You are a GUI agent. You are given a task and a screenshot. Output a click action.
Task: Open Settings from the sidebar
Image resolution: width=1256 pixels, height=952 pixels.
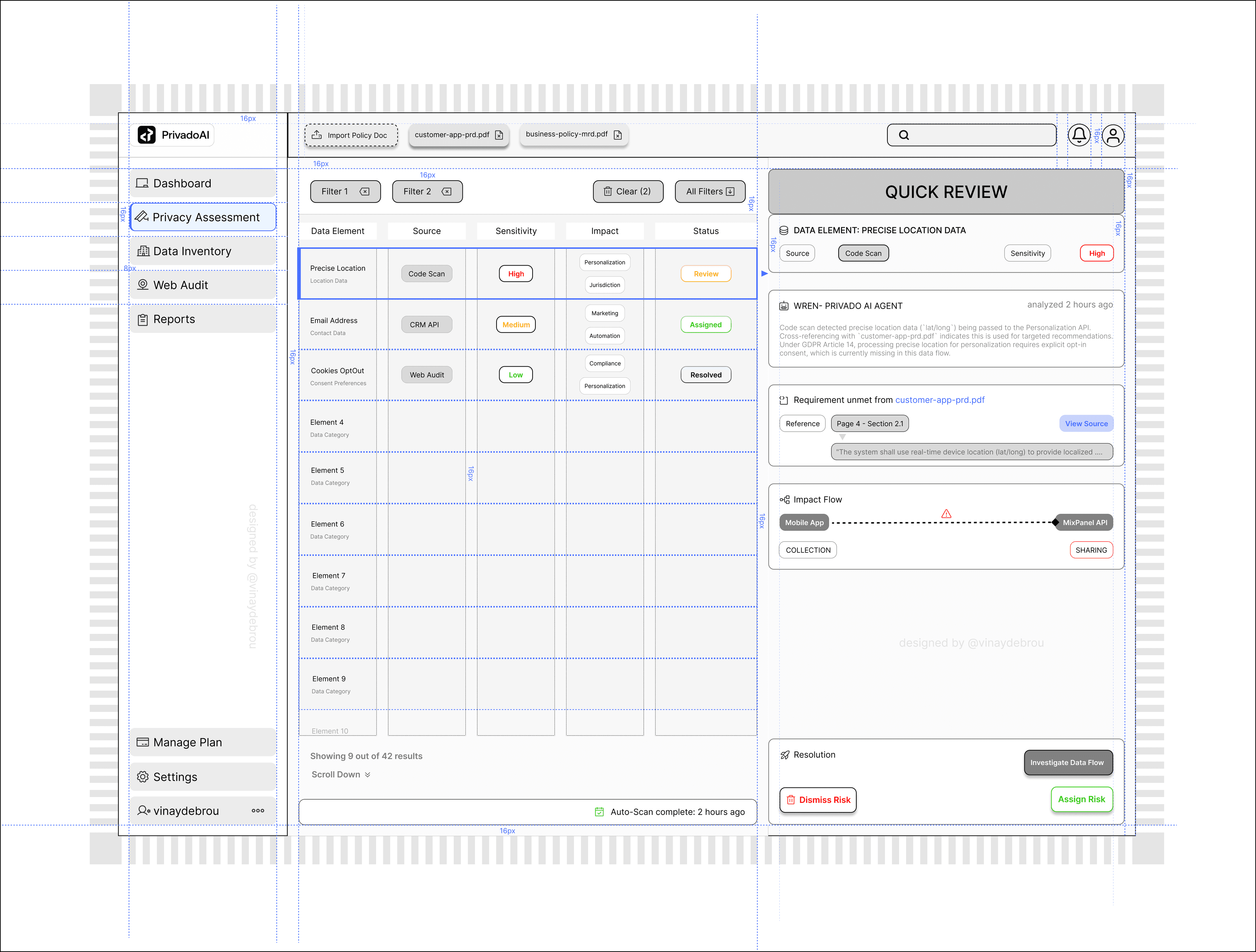tap(203, 777)
